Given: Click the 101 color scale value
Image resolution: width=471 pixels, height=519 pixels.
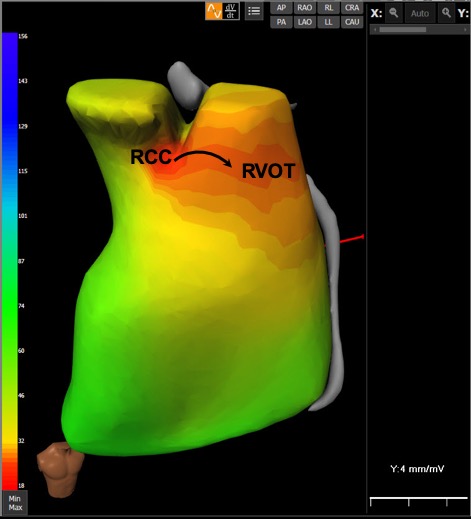Looking at the screenshot, I should [23, 216].
